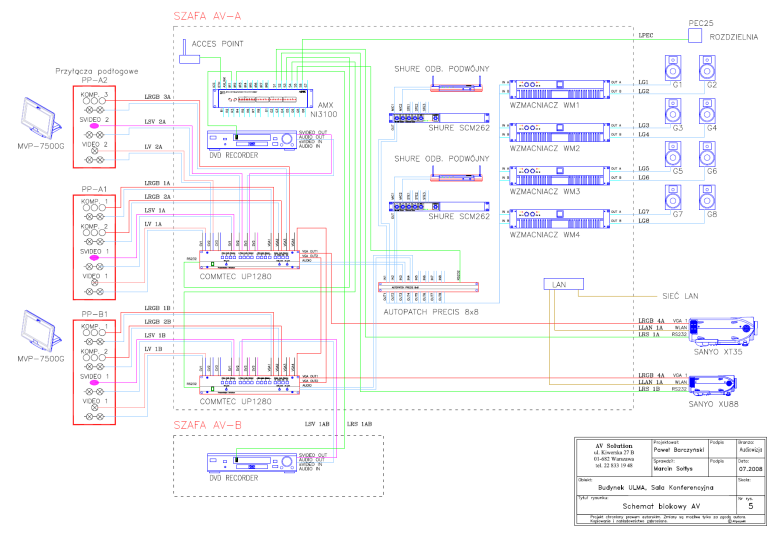Select the upper Shure SCM262 mixer
Image resolution: width=775 pixels, height=537 pixels.
pyautogui.click(x=439, y=118)
